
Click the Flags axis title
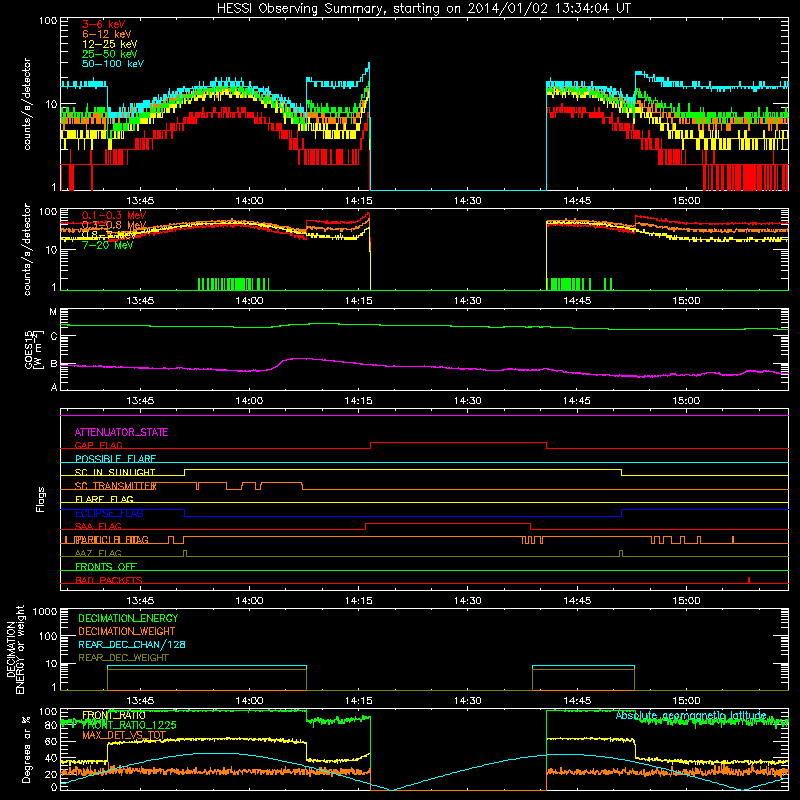[x=41, y=499]
